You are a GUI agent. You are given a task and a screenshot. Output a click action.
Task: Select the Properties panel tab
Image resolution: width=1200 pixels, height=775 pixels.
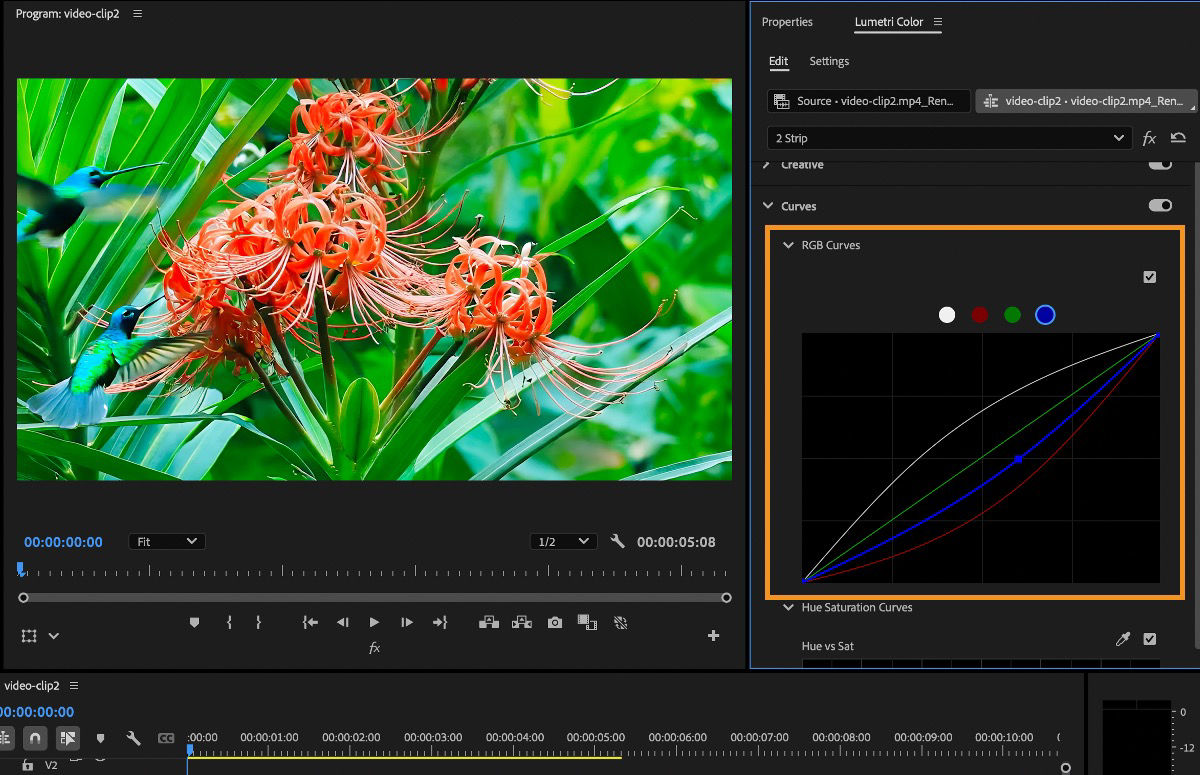click(x=787, y=22)
